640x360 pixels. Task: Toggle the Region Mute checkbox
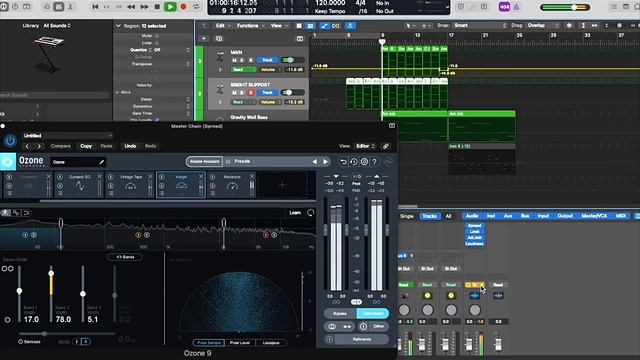coord(157,36)
